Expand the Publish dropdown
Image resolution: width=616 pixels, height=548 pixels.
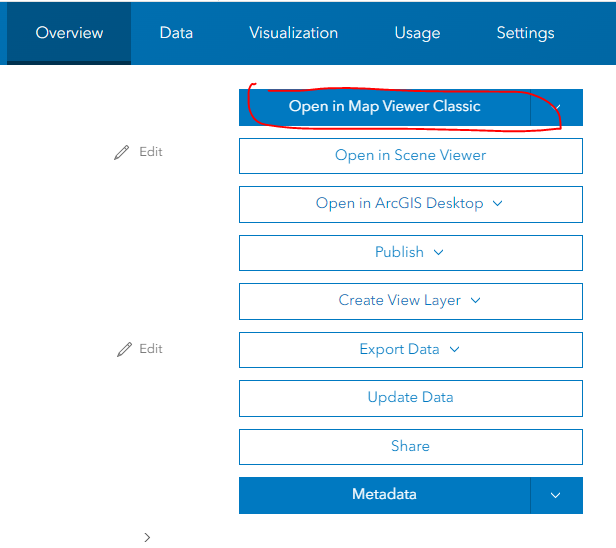[x=410, y=252]
